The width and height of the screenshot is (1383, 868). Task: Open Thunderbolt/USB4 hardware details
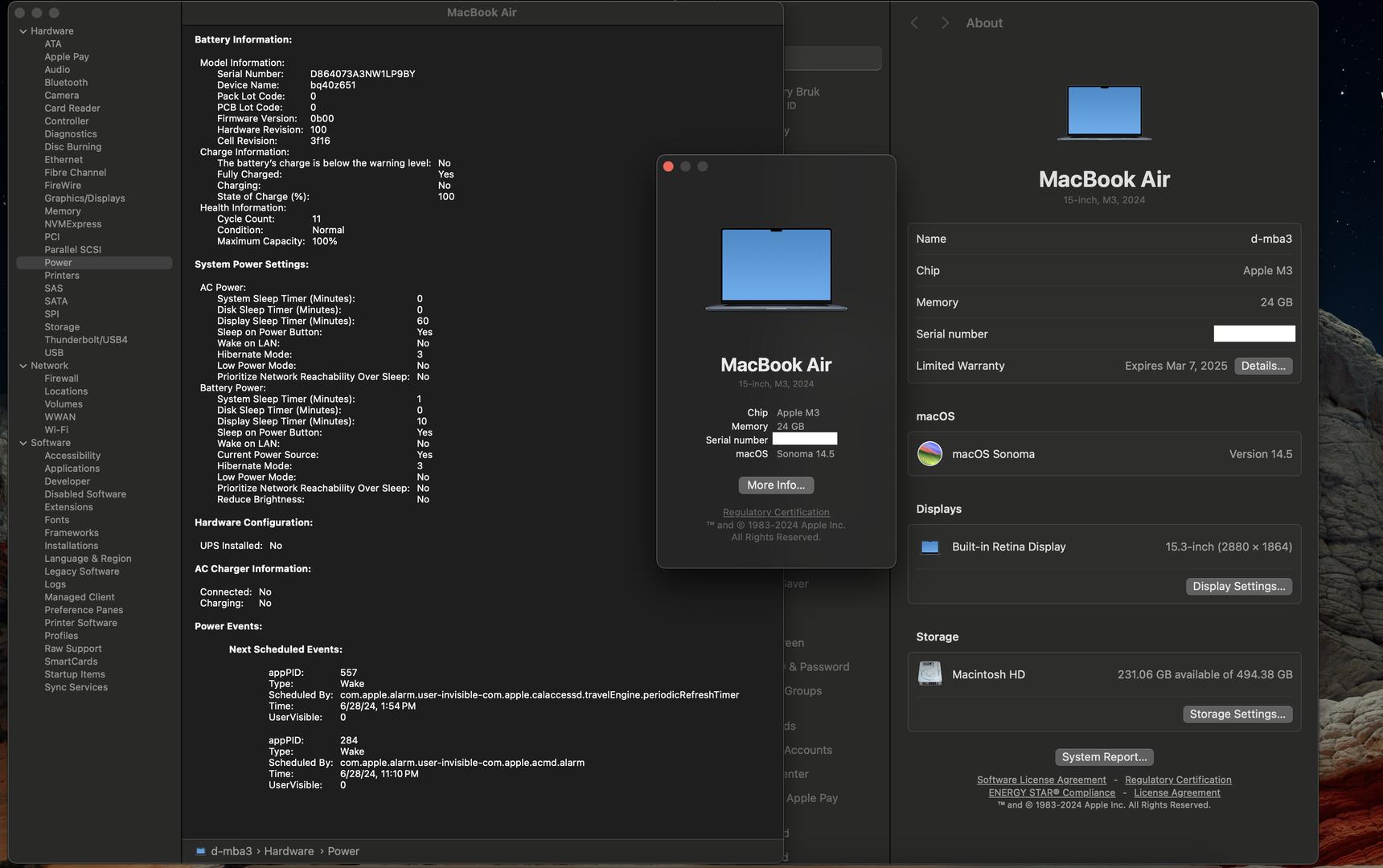[x=86, y=340]
